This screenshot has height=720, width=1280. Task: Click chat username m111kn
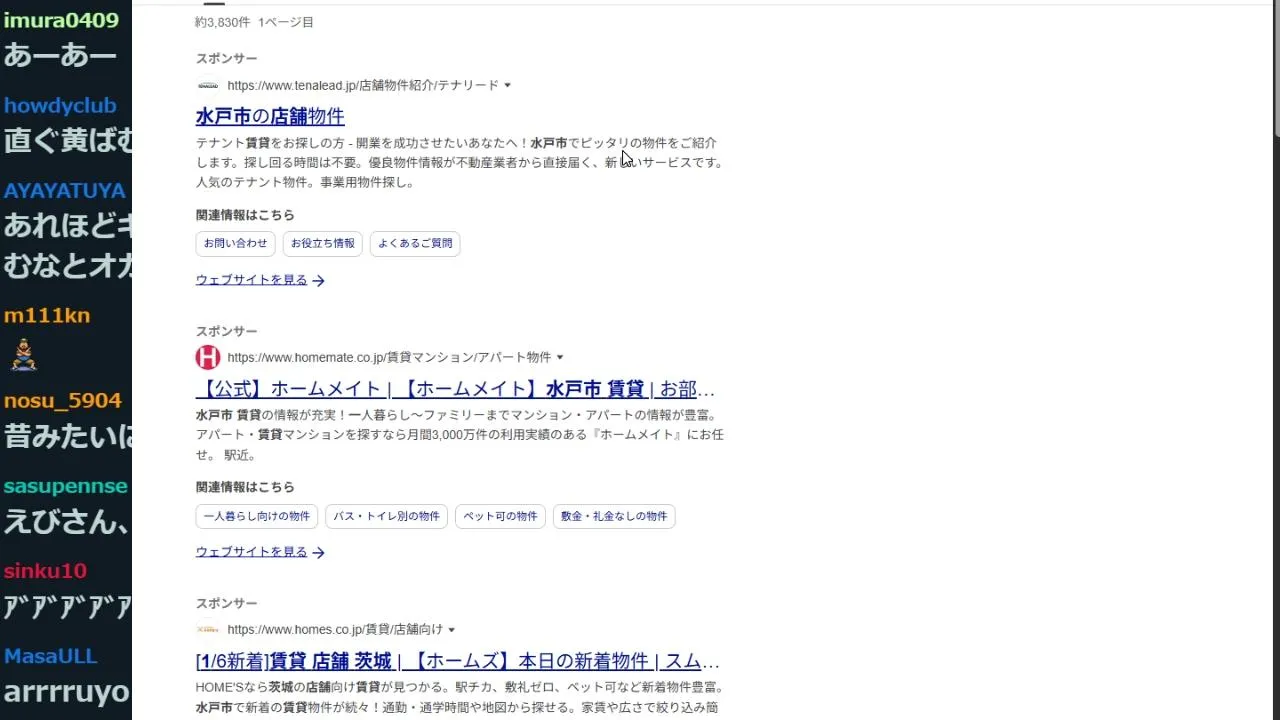pyautogui.click(x=47, y=315)
